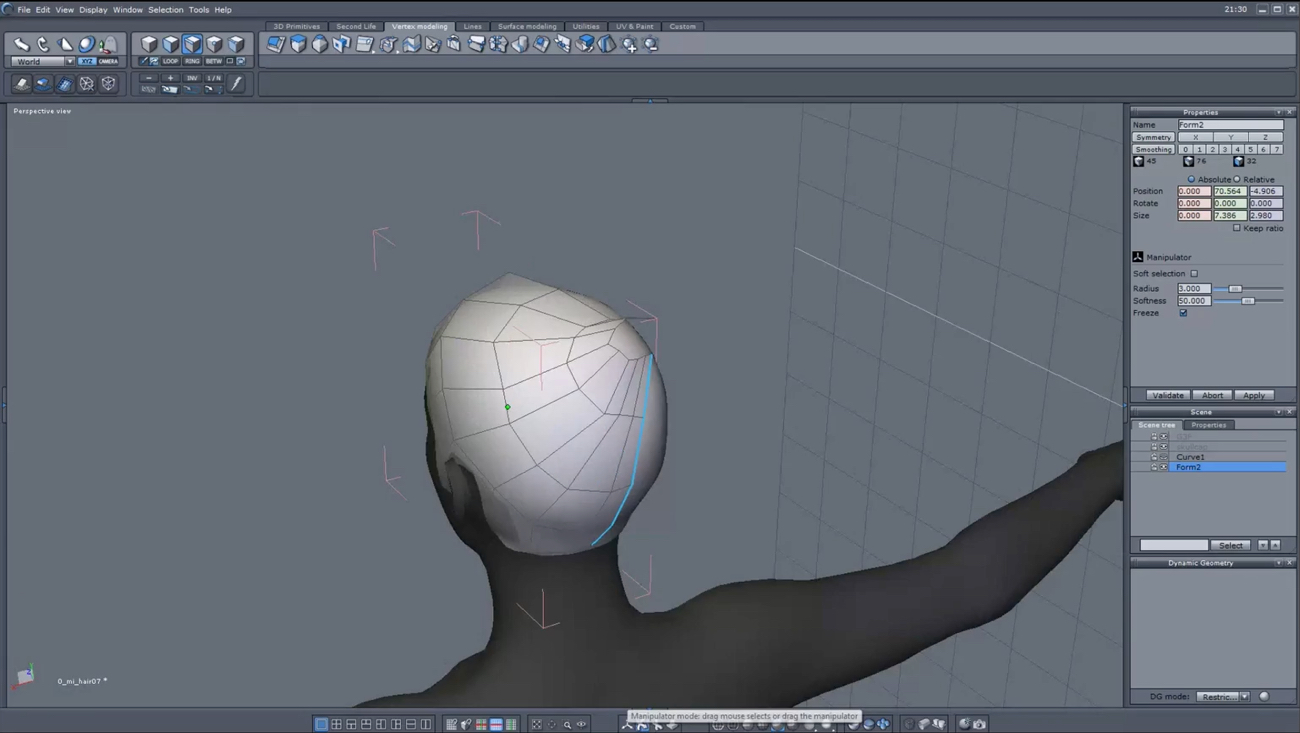Open the Tools menu
This screenshot has width=1300, height=733.
[199, 9]
